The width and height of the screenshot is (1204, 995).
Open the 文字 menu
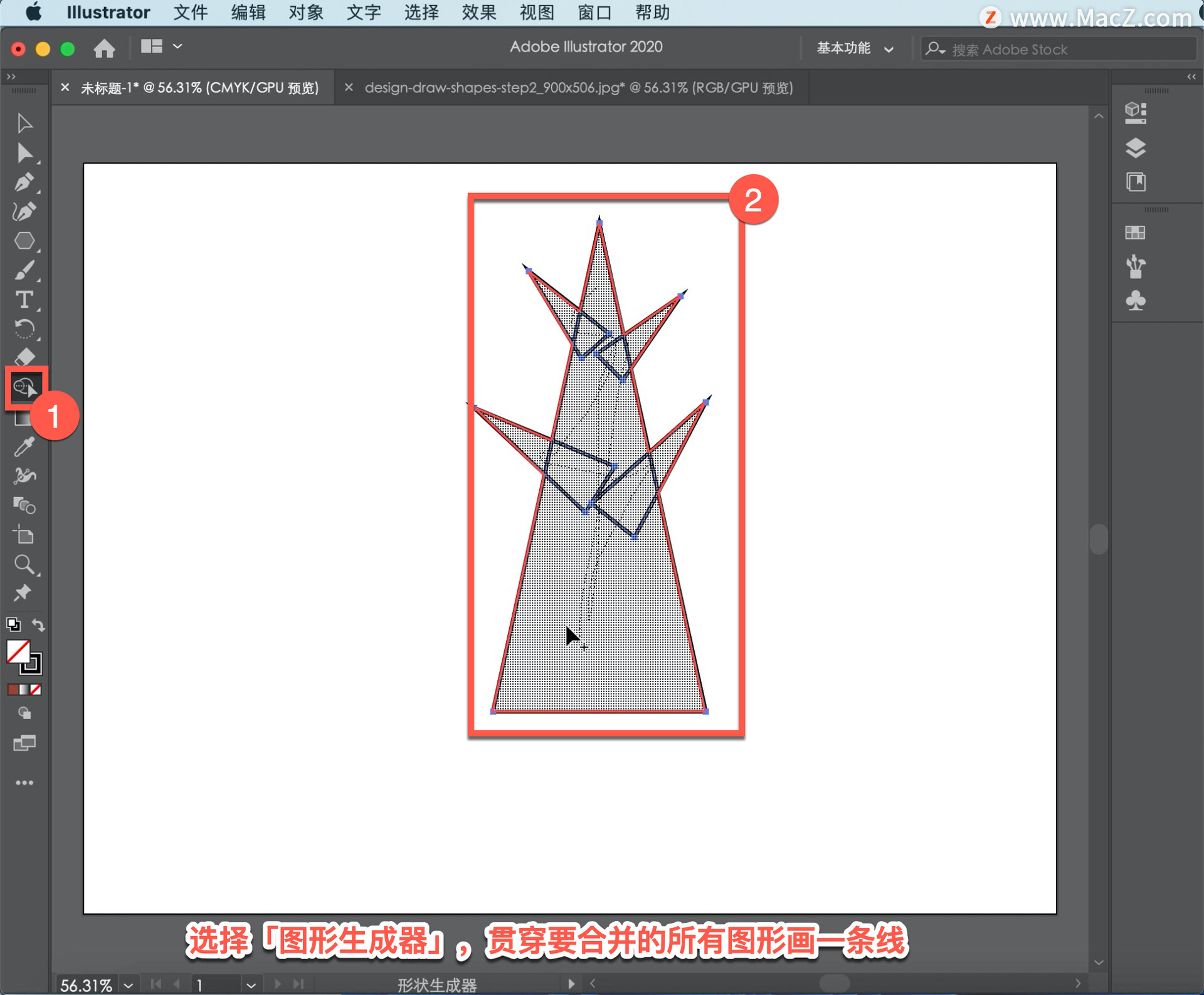[x=364, y=13]
